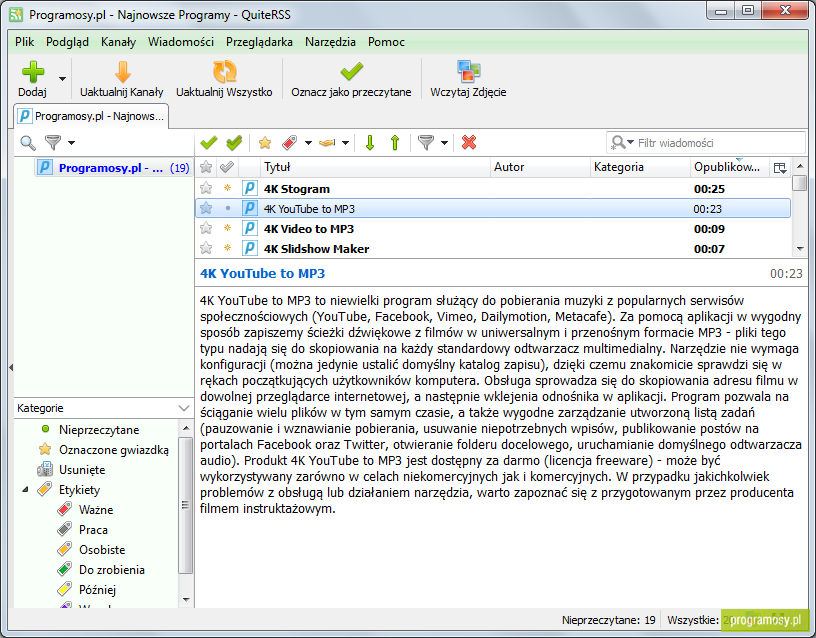This screenshot has height=638, width=816.
Task: Open the feed filter dropdown arrow
Action: [x=71, y=143]
